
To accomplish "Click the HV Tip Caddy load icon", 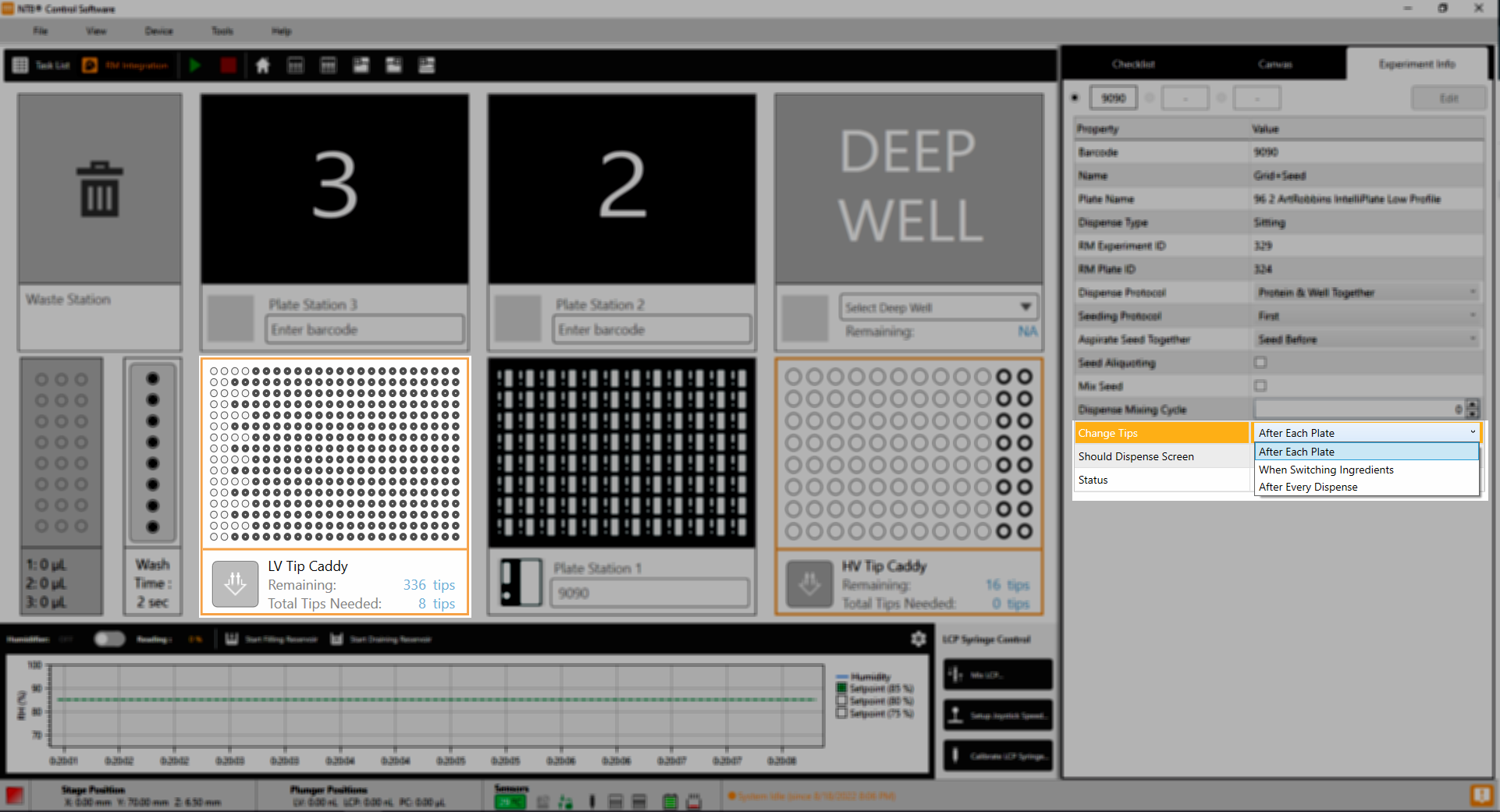I will tap(809, 583).
